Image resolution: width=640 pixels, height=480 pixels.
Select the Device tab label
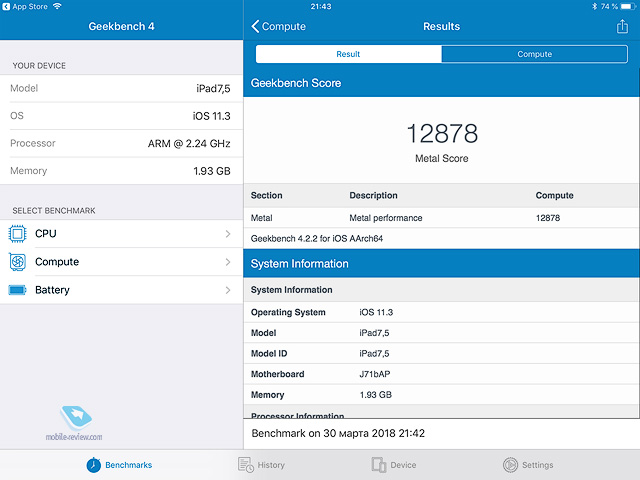(403, 465)
